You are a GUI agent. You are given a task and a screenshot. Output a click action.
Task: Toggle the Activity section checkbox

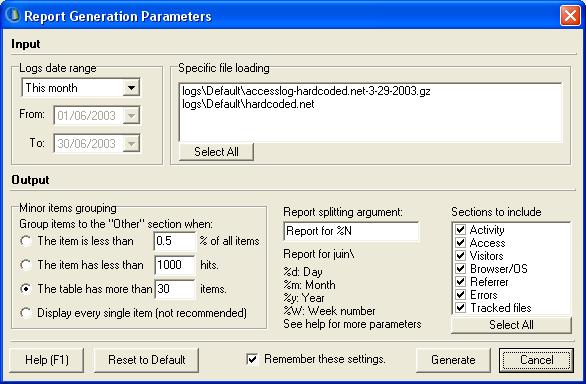click(x=460, y=230)
